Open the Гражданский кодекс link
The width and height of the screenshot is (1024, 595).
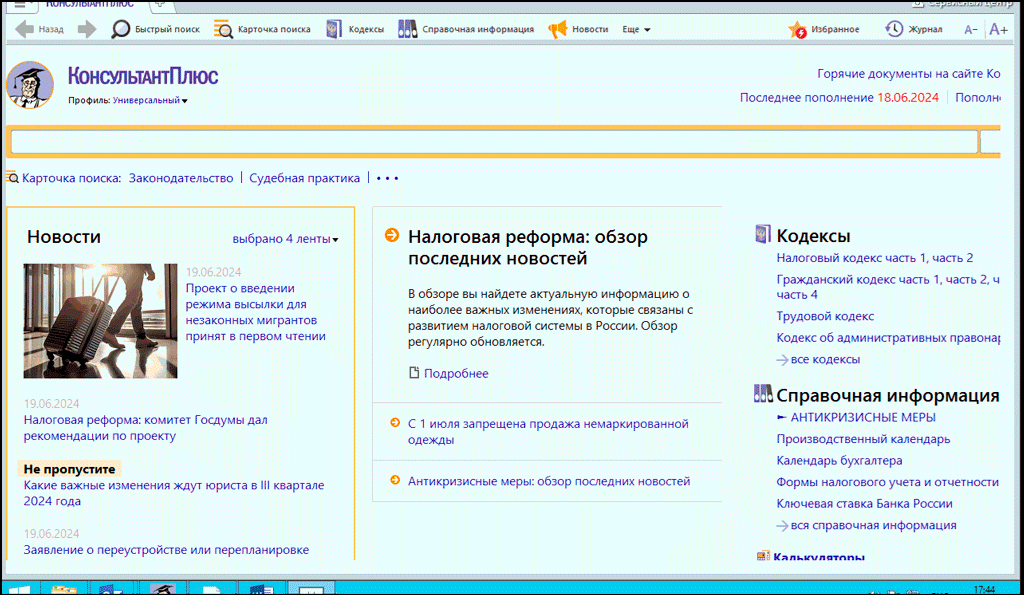888,287
